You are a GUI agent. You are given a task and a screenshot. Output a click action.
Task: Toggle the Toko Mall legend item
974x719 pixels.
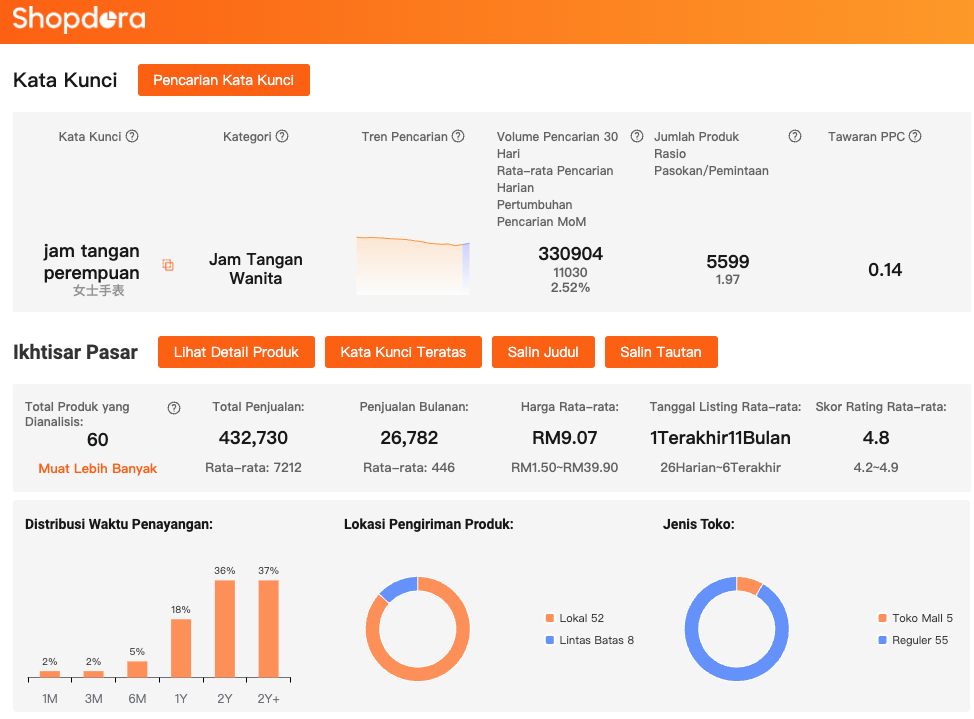coord(921,618)
